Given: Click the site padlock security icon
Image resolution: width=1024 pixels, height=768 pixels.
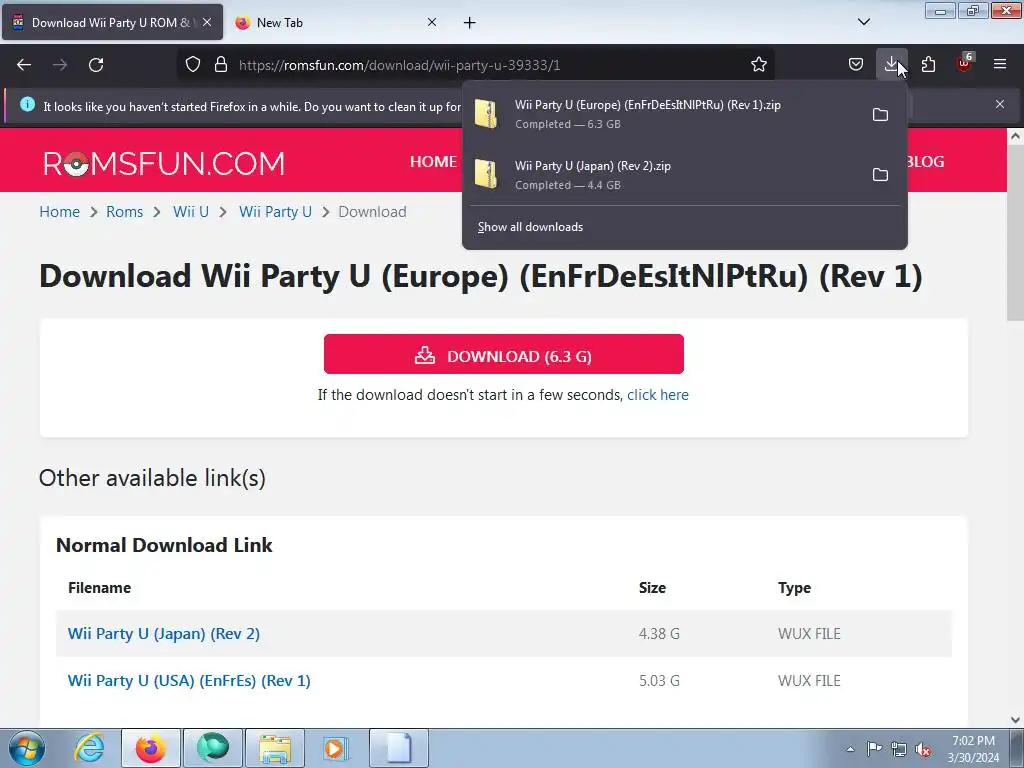Looking at the screenshot, I should 221,65.
